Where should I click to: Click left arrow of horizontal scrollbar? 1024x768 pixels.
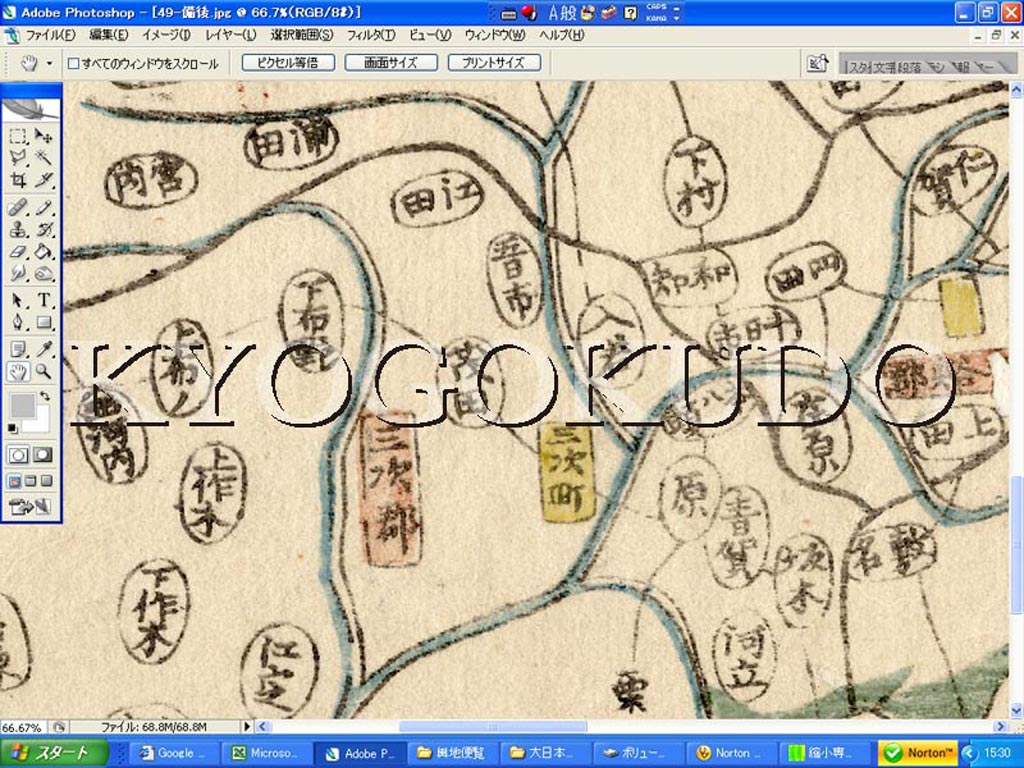[x=263, y=726]
